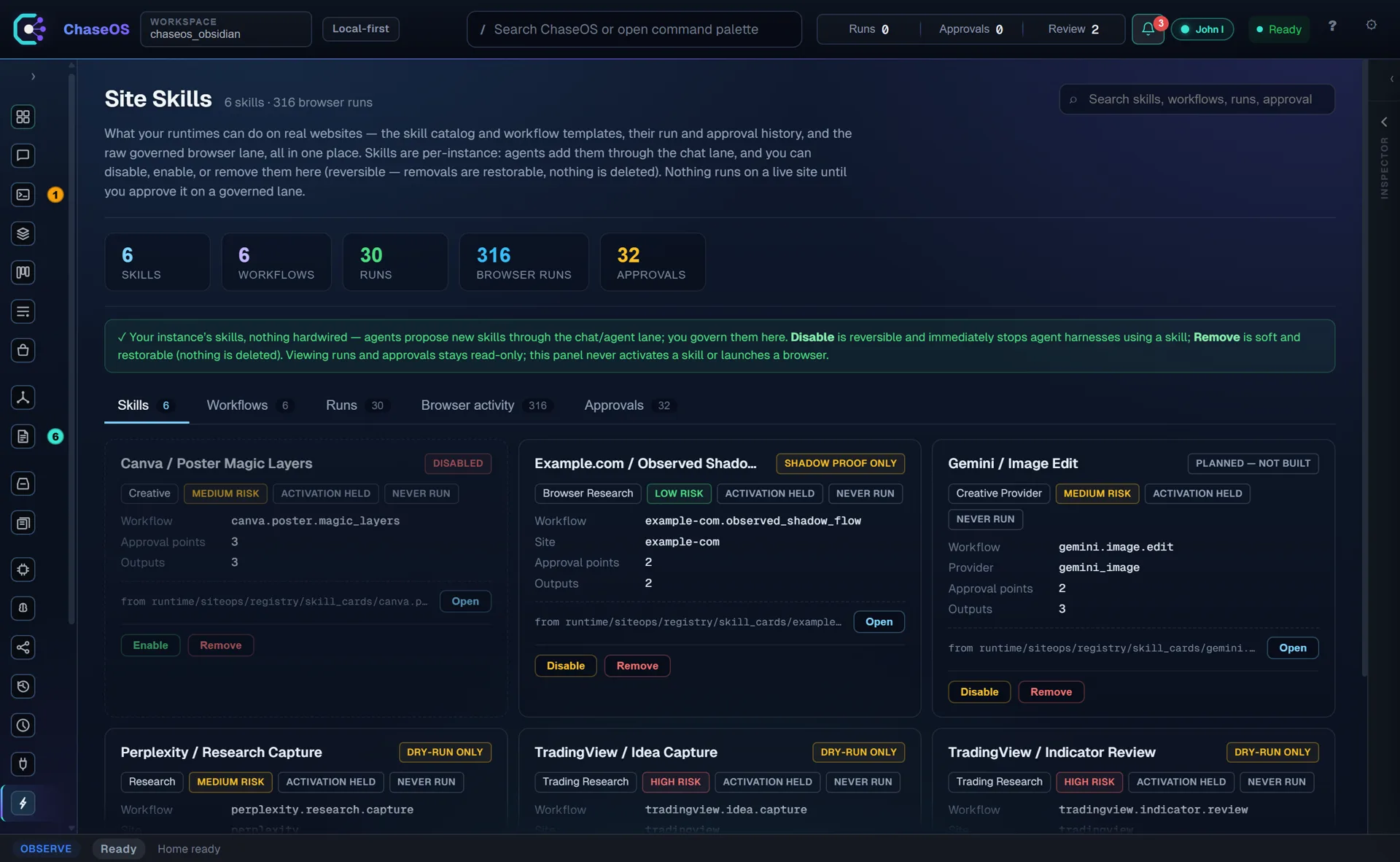Open the workspace chaseos_obsidian selector
Image resolution: width=1400 pixels, height=862 pixels.
point(226,29)
